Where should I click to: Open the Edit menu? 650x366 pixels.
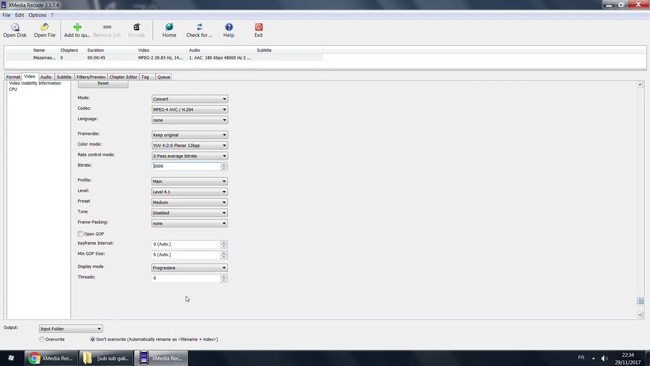[19, 15]
